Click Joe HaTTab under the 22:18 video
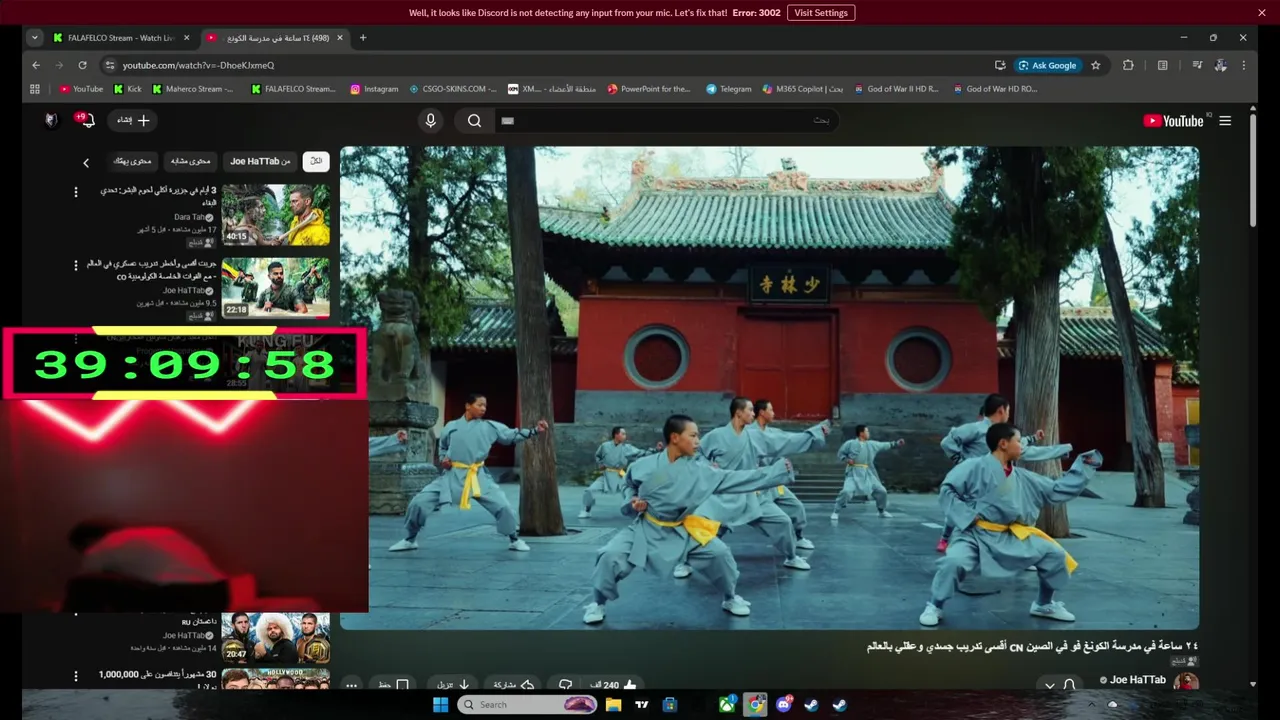The height and width of the screenshot is (720, 1280). click(x=184, y=290)
